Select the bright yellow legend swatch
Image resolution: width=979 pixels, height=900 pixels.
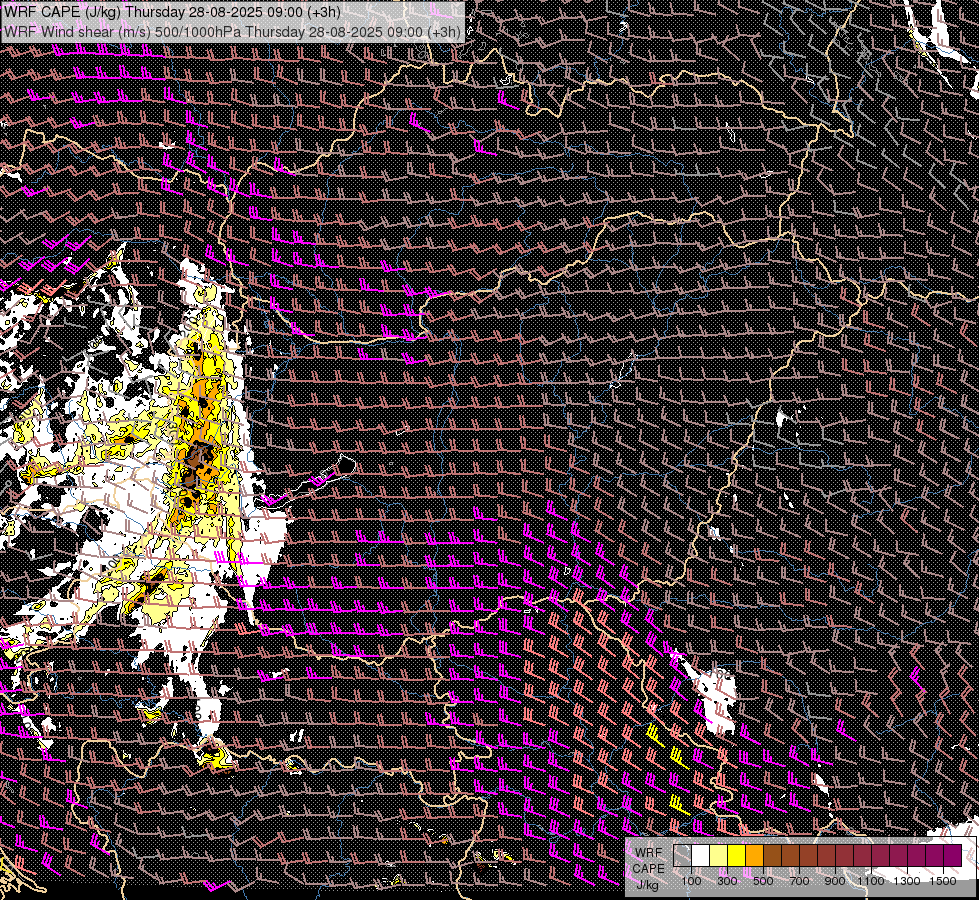(x=737, y=855)
